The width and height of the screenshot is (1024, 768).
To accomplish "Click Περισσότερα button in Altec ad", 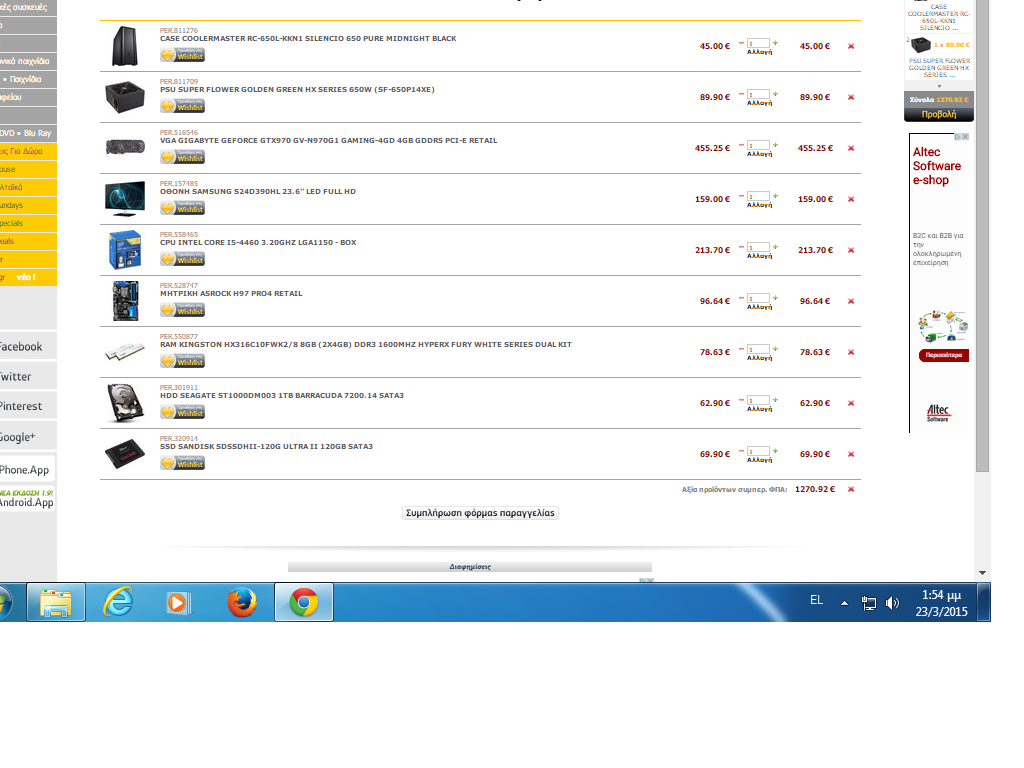I will pos(944,355).
